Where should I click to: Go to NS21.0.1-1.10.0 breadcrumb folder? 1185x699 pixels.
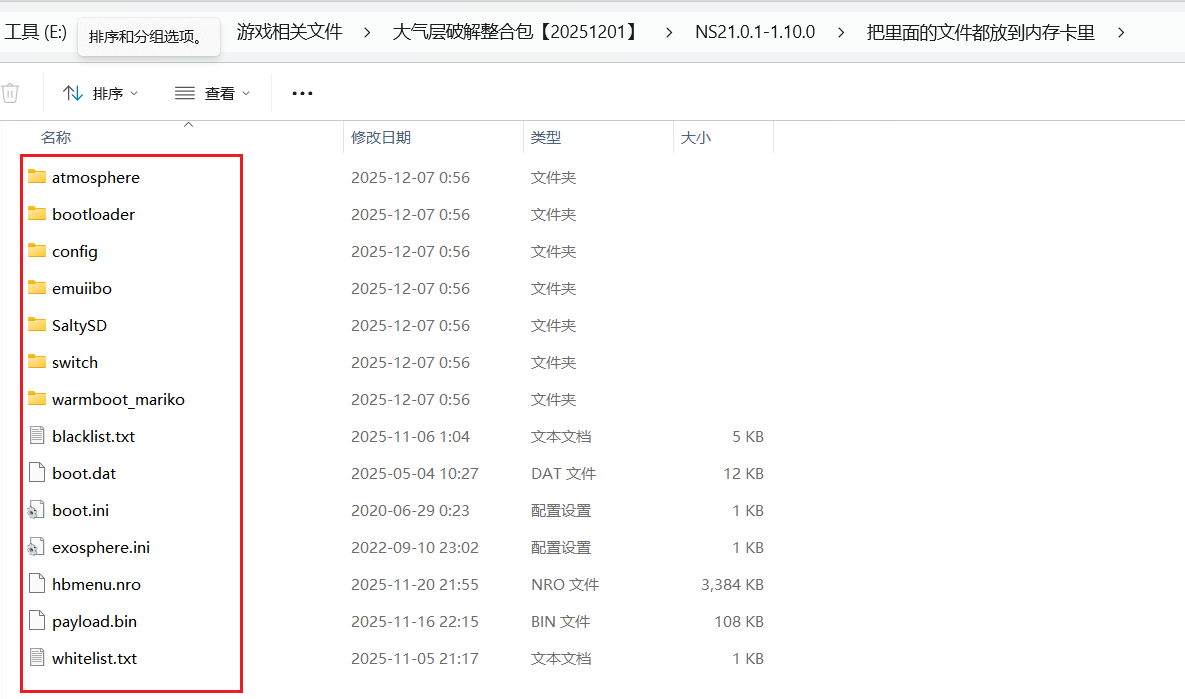(x=755, y=32)
